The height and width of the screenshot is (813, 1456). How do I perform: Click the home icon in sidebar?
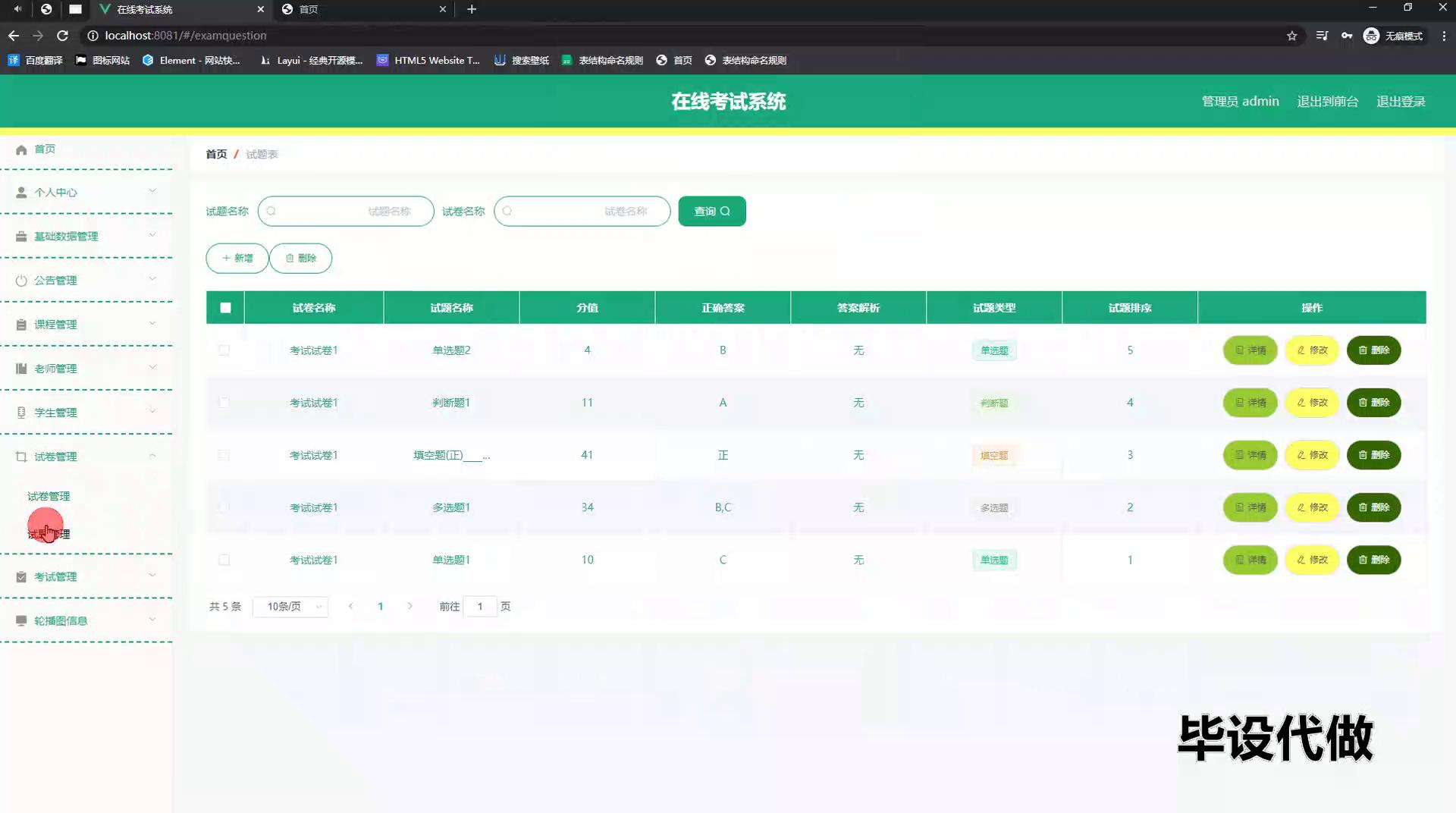click(x=21, y=149)
